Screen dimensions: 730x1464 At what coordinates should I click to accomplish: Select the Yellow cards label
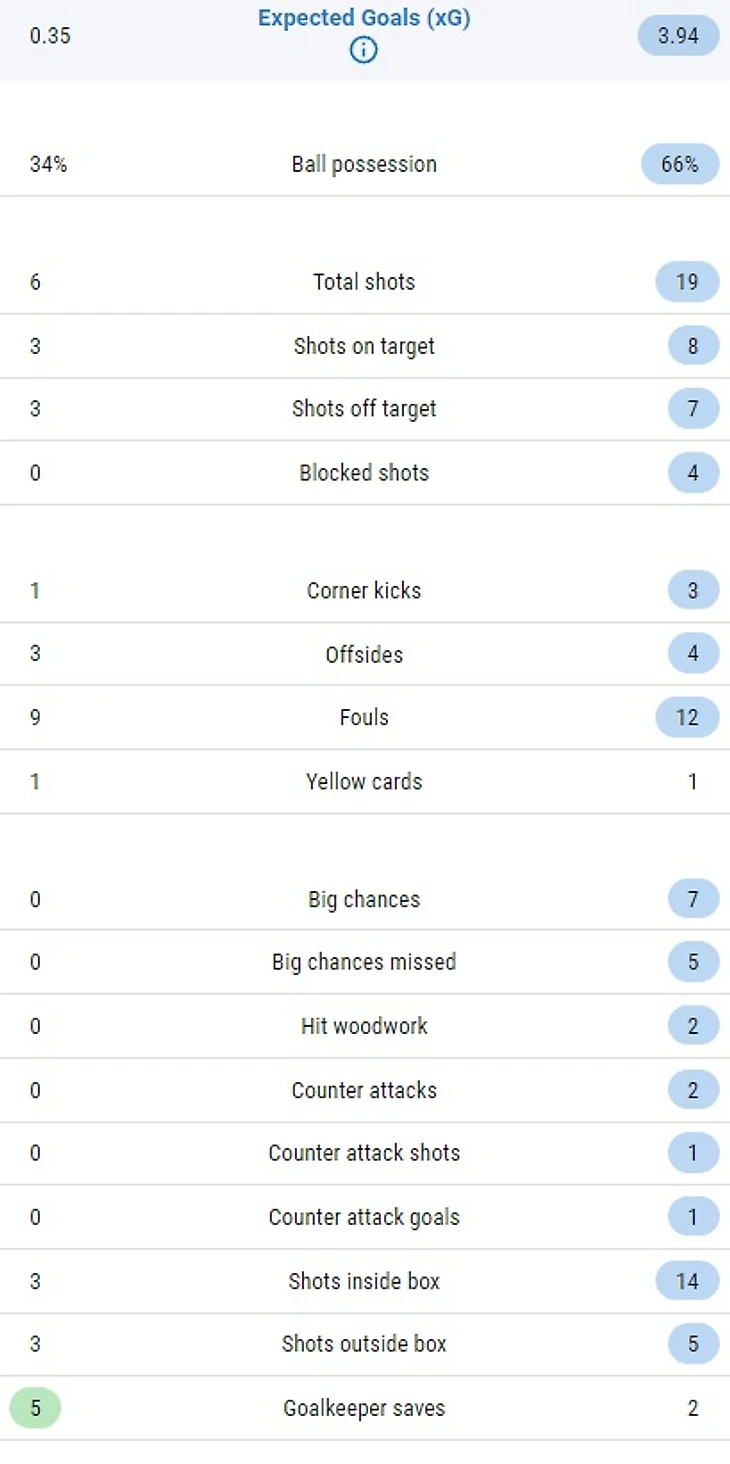pyautogui.click(x=364, y=781)
